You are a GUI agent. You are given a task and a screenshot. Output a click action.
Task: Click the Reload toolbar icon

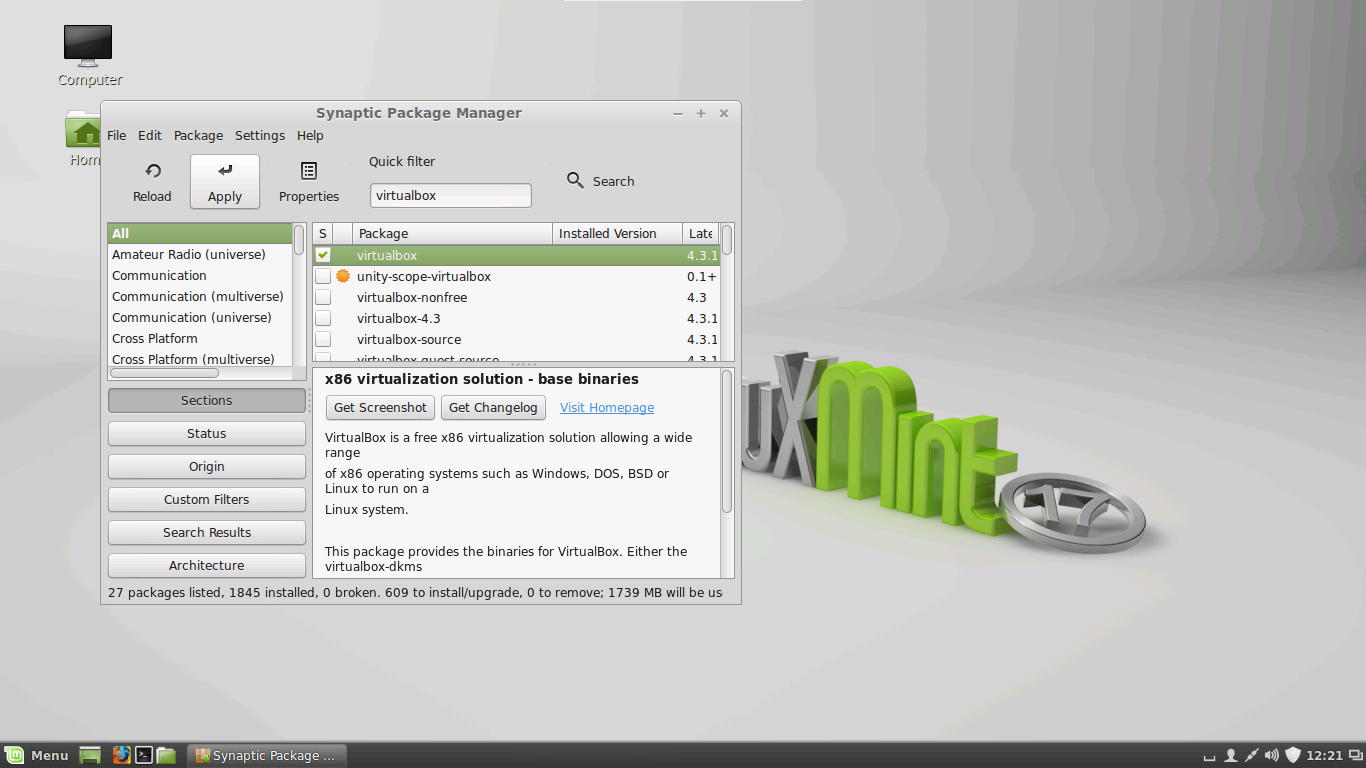(x=152, y=181)
